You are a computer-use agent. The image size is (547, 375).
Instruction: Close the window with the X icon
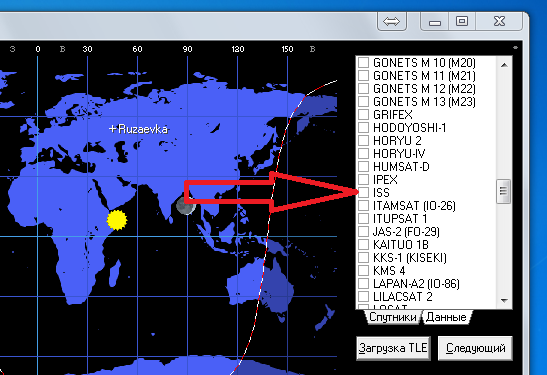(499, 21)
